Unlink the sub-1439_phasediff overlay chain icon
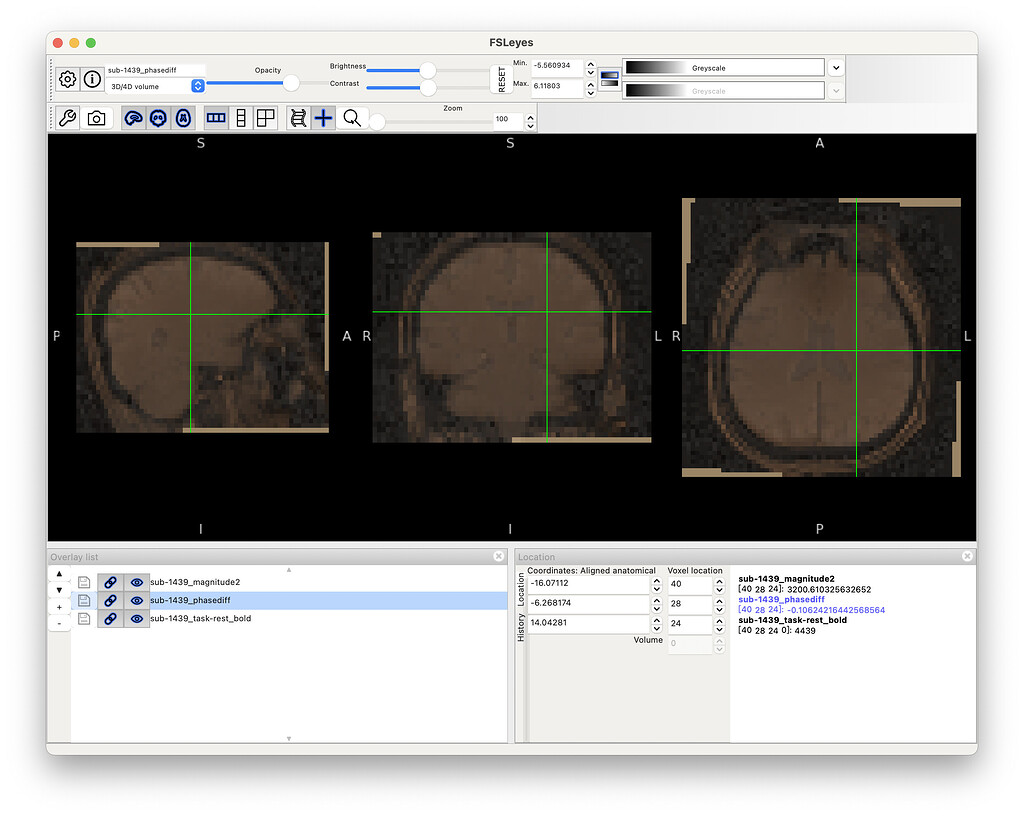Screen dimensions: 1024x816 point(110,600)
